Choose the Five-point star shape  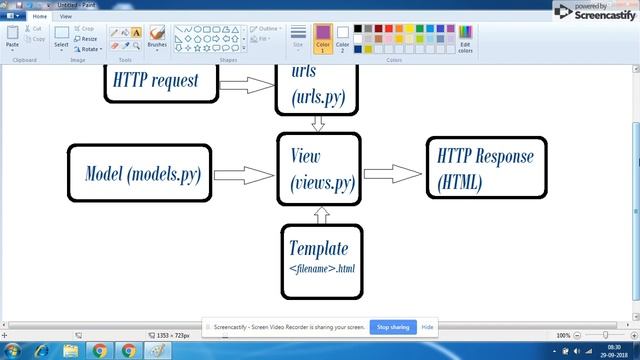click(198, 48)
